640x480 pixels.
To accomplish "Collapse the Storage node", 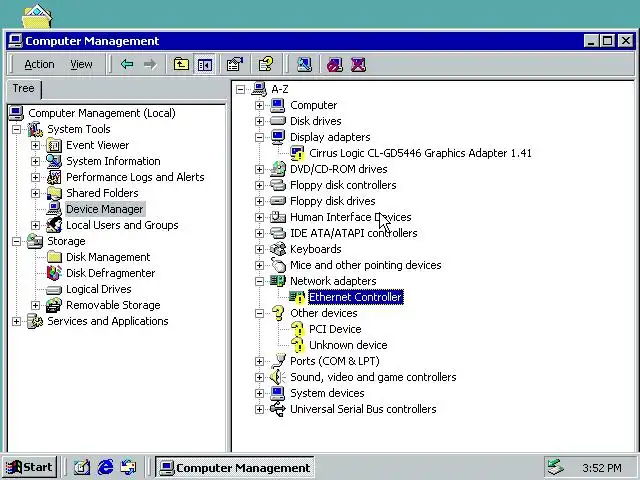I will (16, 242).
